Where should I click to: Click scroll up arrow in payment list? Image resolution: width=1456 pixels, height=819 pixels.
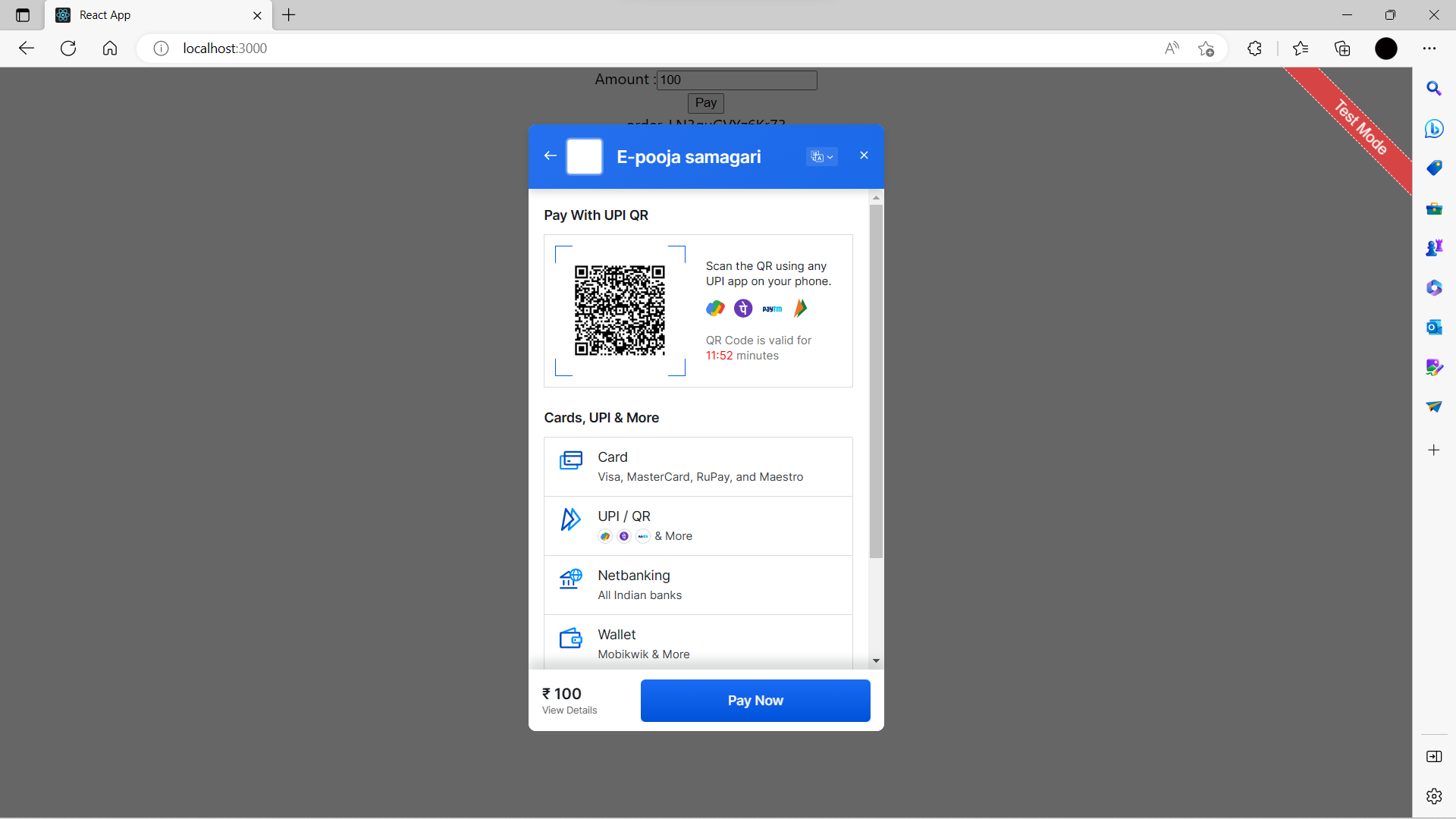876,198
